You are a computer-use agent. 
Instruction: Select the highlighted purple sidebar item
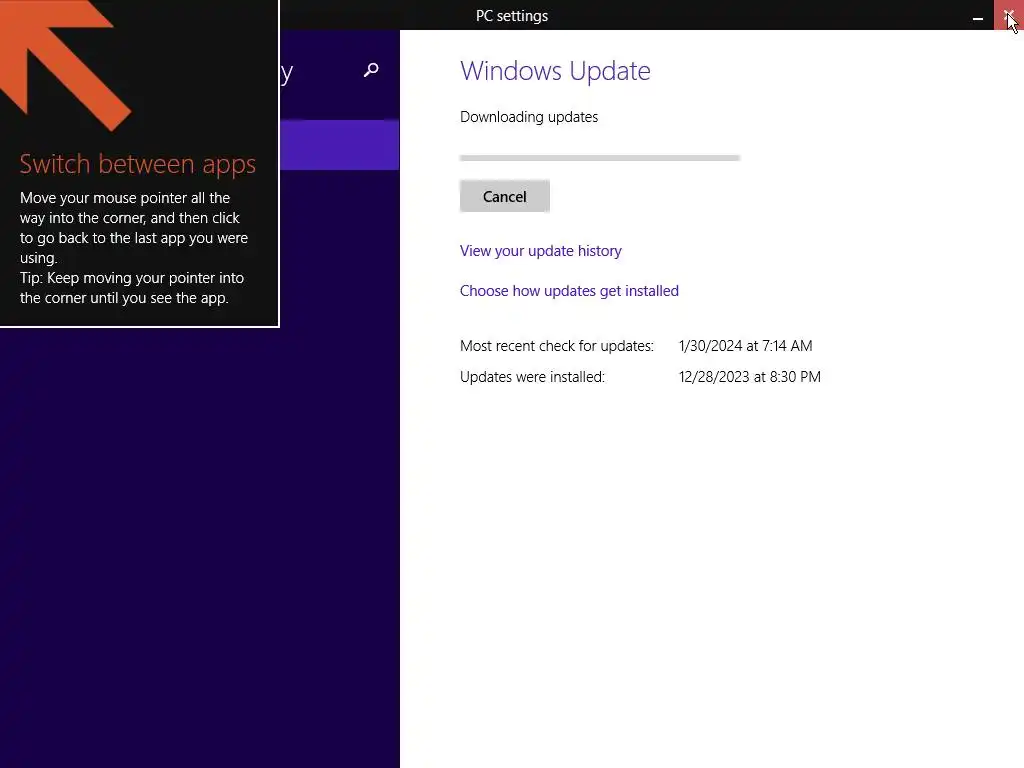click(x=340, y=144)
